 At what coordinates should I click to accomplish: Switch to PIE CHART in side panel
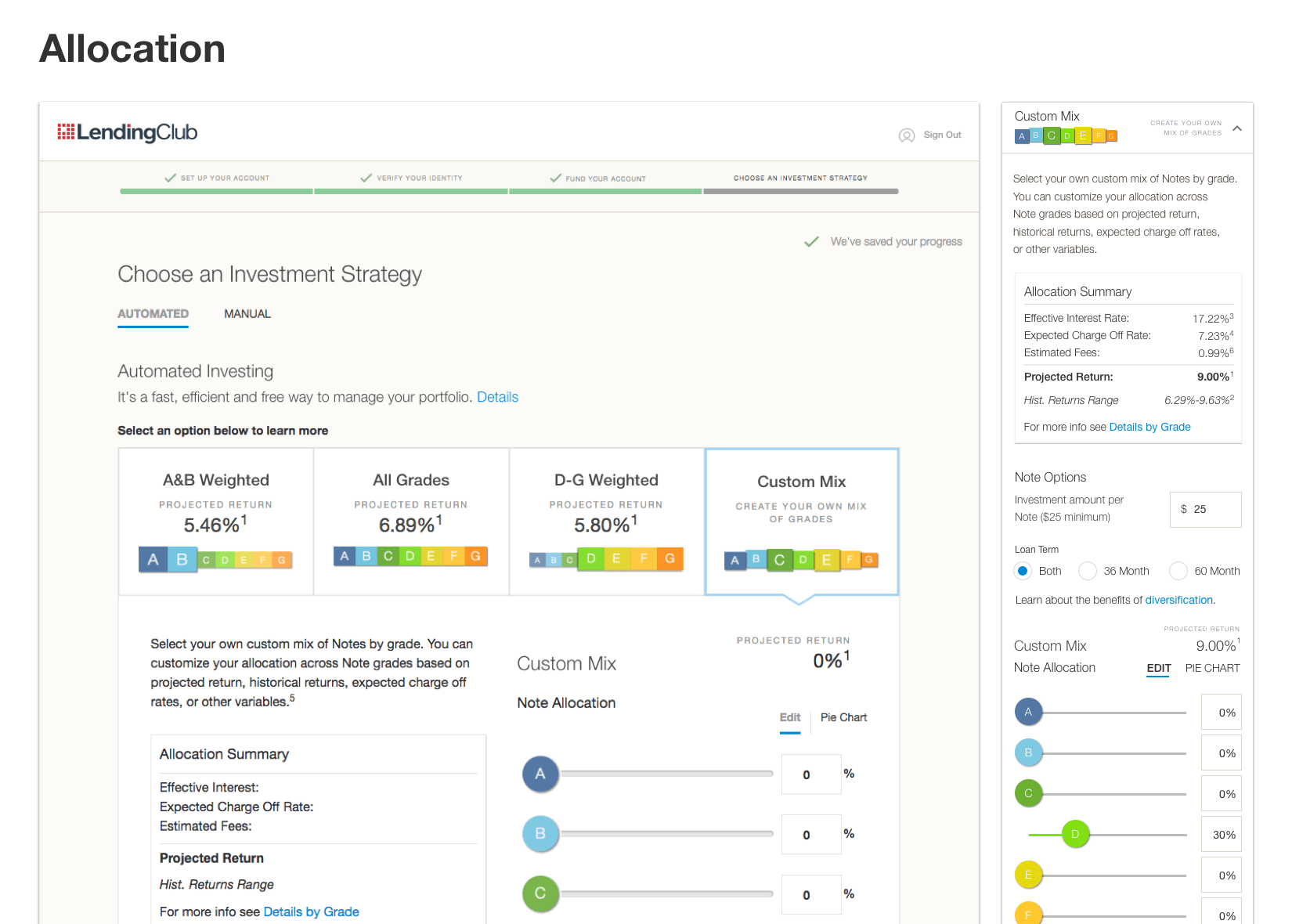coord(1212,668)
